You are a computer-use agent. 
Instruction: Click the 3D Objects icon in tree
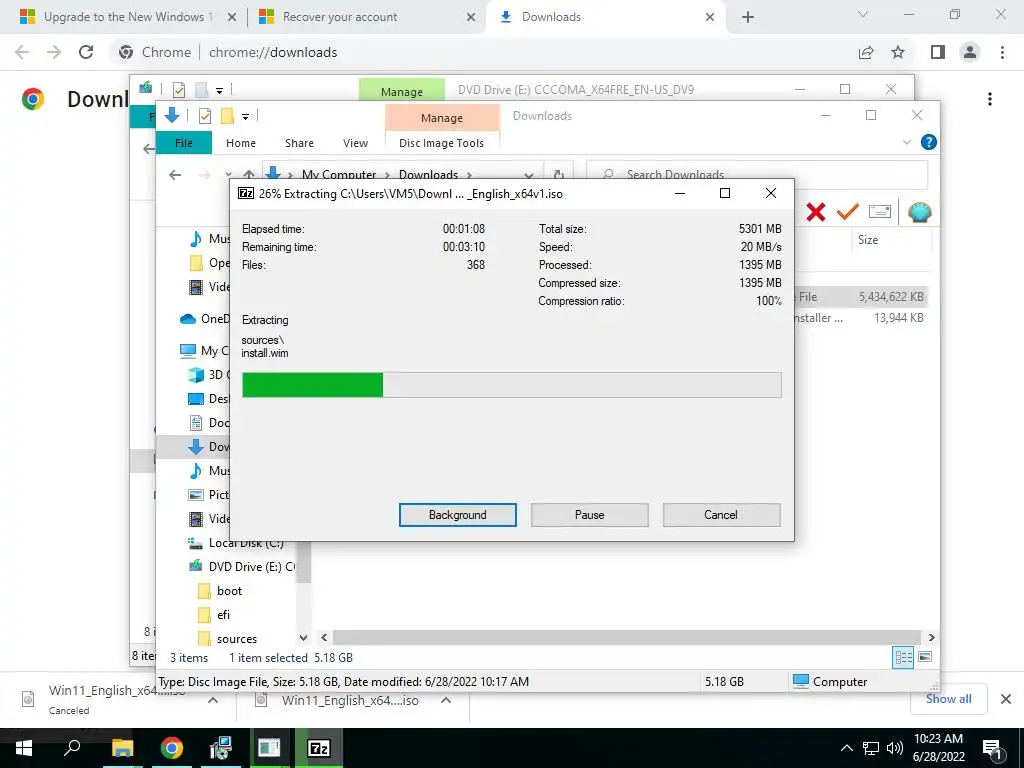tap(195, 375)
